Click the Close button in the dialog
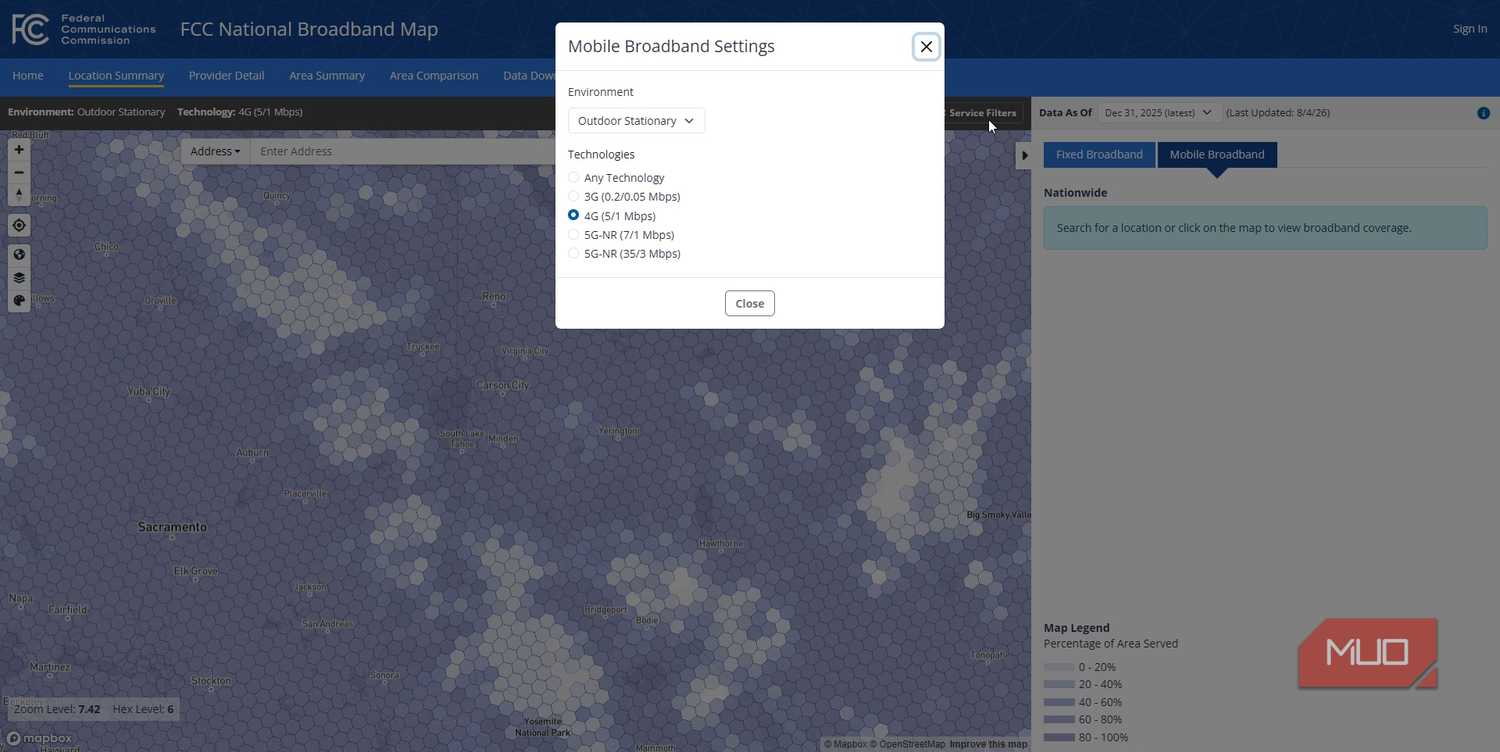 coord(750,304)
